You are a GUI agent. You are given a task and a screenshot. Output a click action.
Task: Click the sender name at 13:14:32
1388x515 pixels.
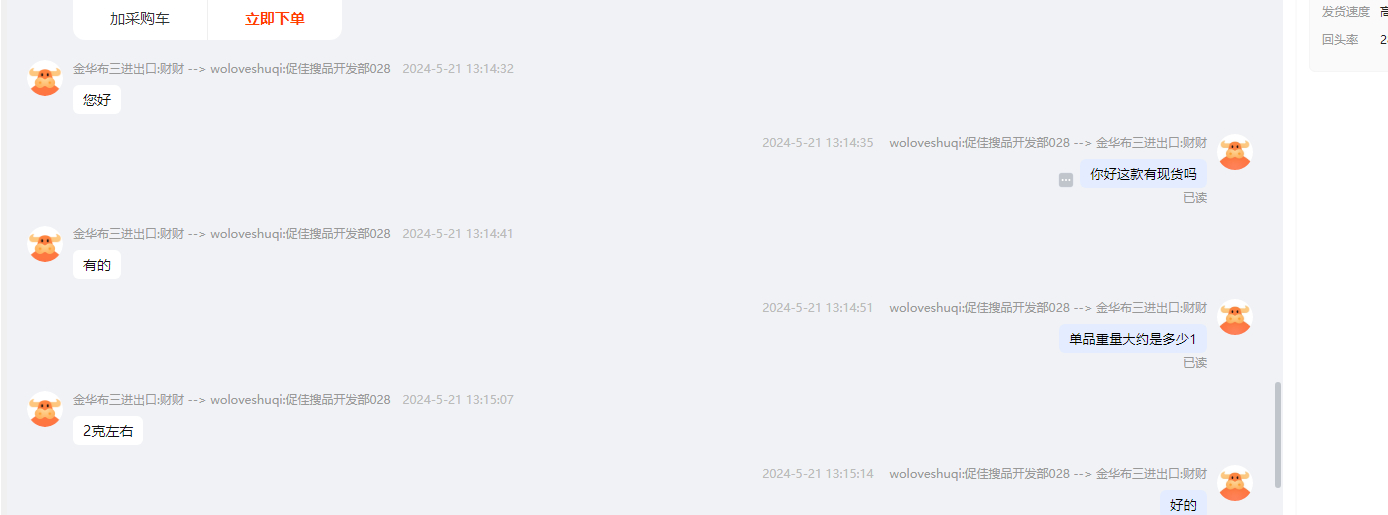tap(232, 69)
